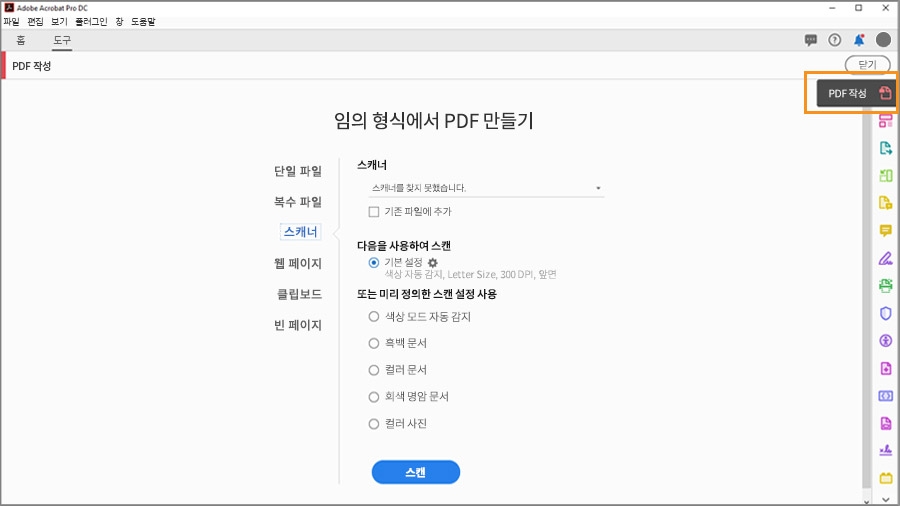The height and width of the screenshot is (506, 900).
Task: Expand the scanner selection dropdown
Action: [598, 188]
